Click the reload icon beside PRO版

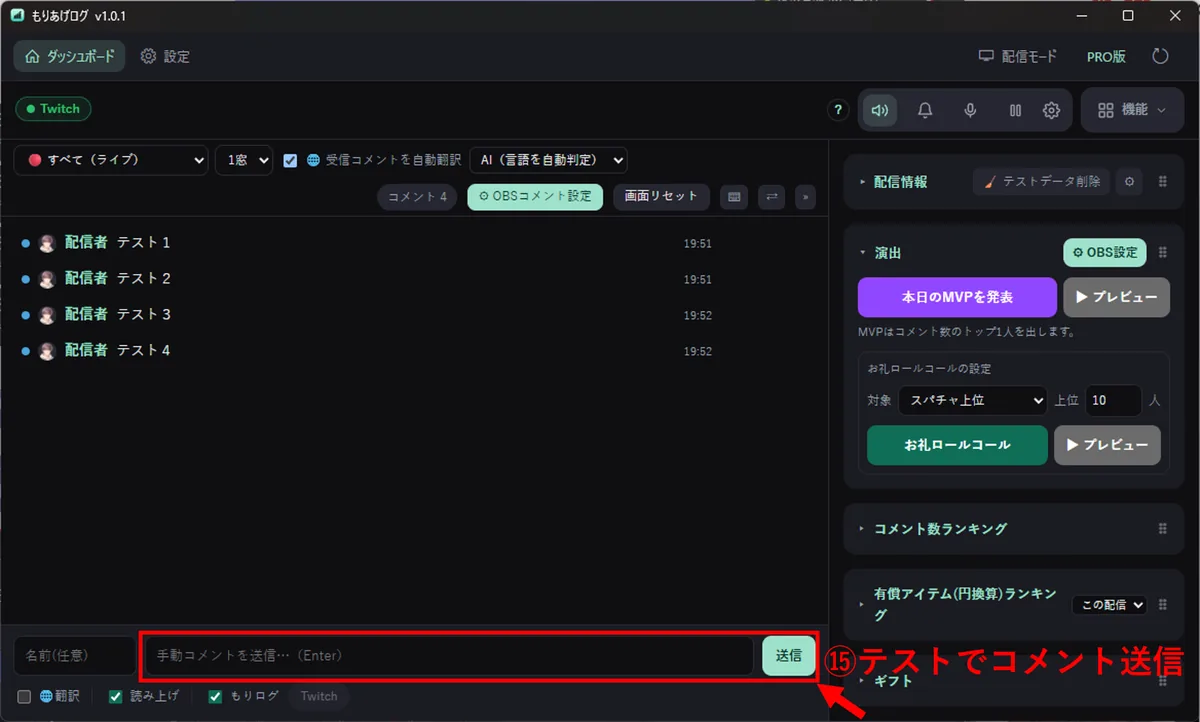pyautogui.click(x=1160, y=56)
